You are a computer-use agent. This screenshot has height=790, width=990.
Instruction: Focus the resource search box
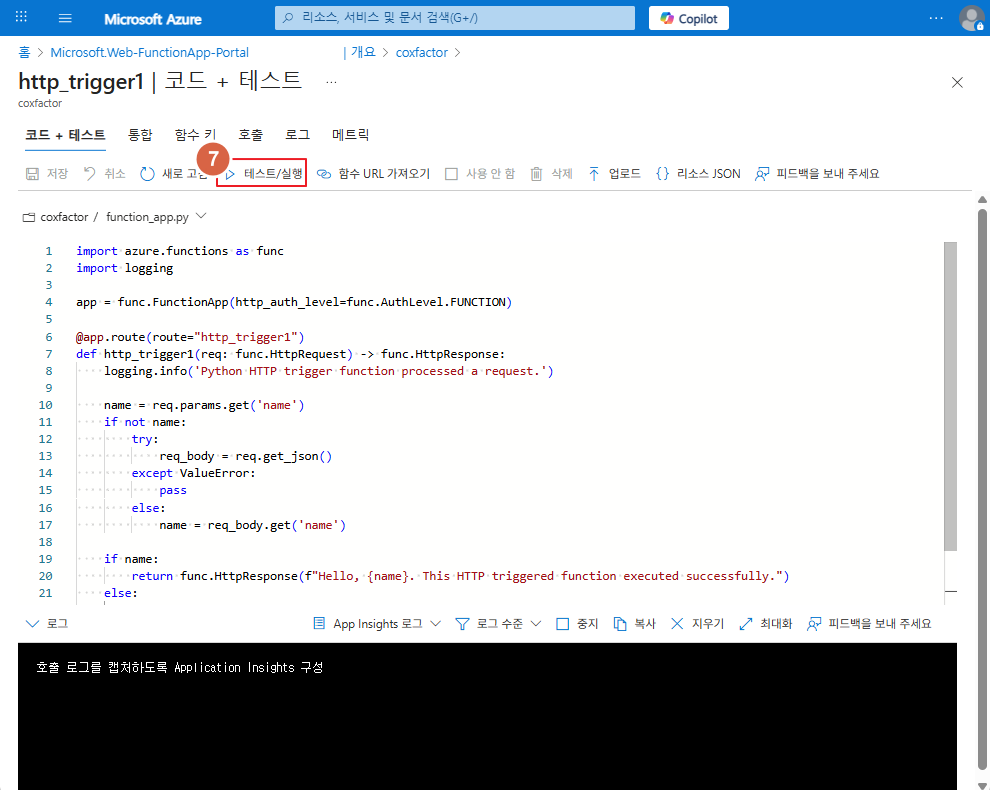click(x=455, y=18)
